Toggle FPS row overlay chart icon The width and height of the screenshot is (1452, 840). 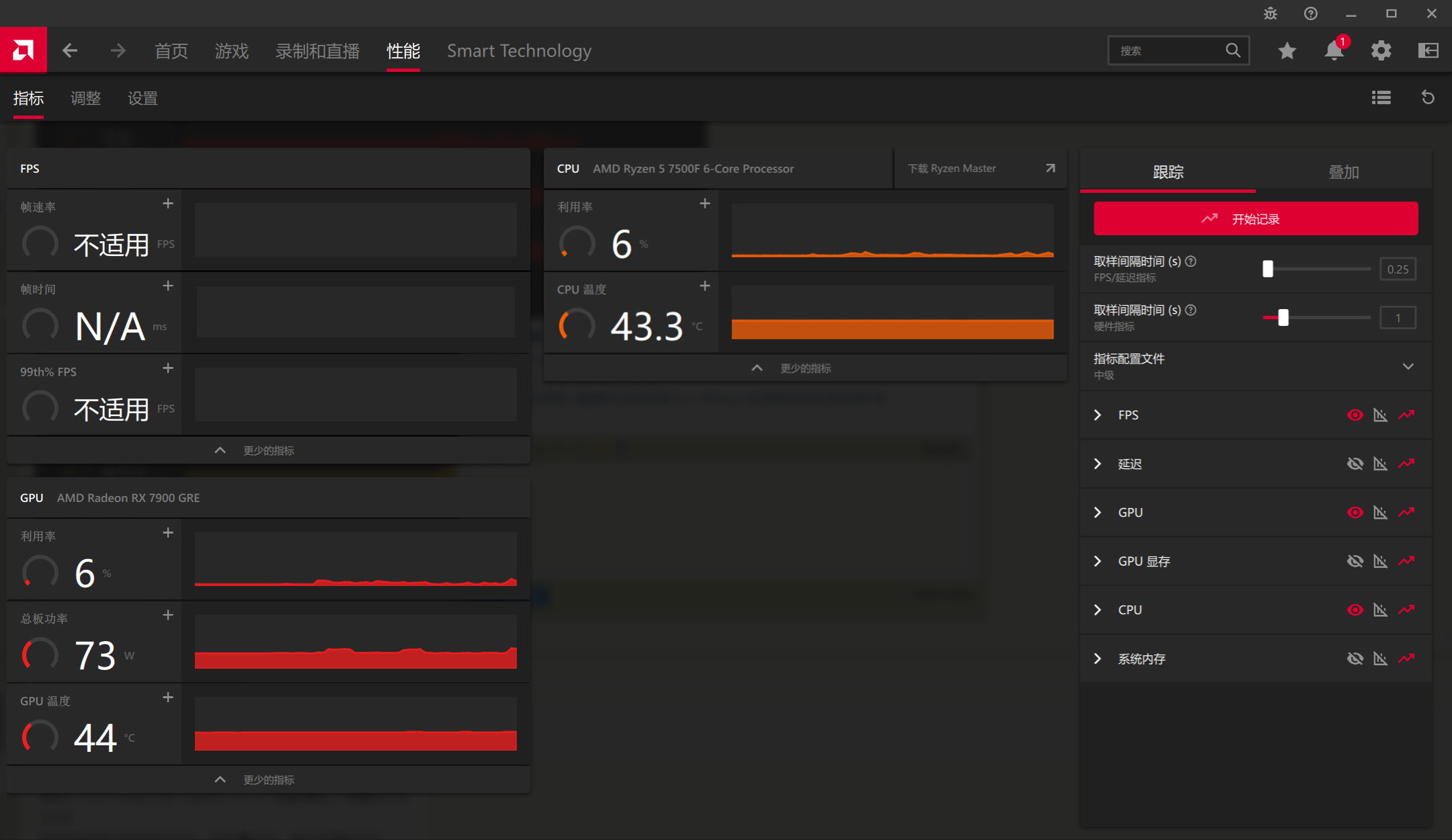coord(1380,415)
